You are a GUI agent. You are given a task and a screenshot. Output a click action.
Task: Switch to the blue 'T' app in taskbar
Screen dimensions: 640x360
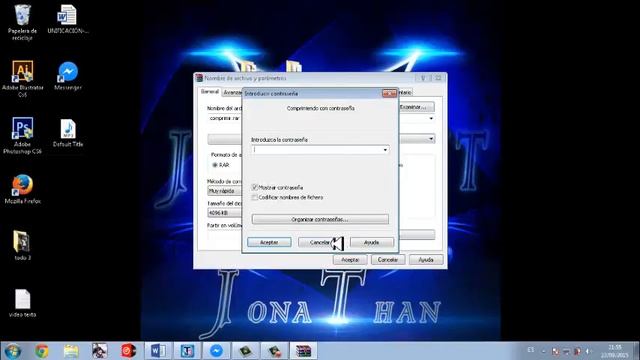pyautogui.click(x=187, y=351)
